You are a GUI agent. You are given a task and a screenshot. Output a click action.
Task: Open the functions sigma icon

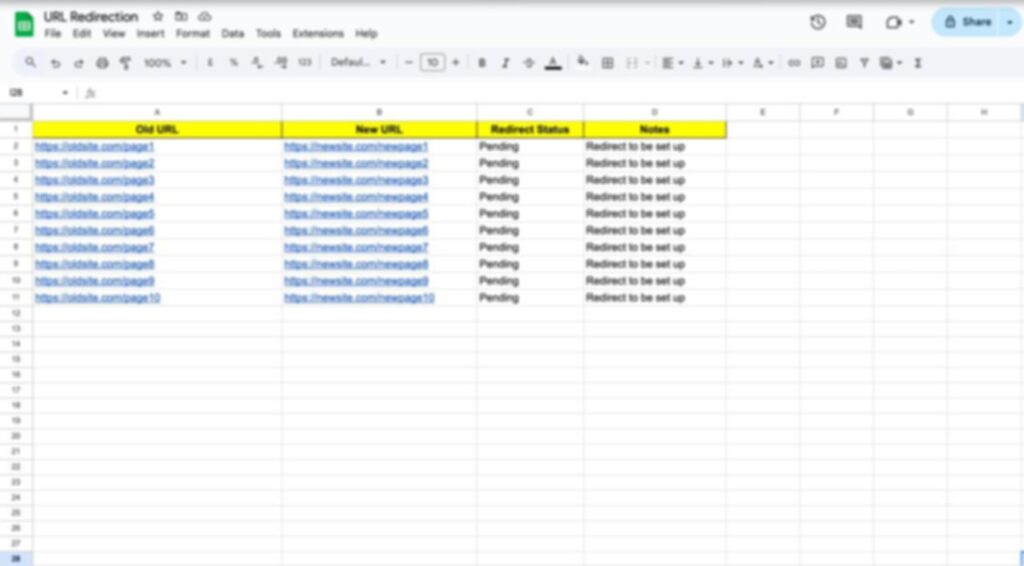(918, 63)
